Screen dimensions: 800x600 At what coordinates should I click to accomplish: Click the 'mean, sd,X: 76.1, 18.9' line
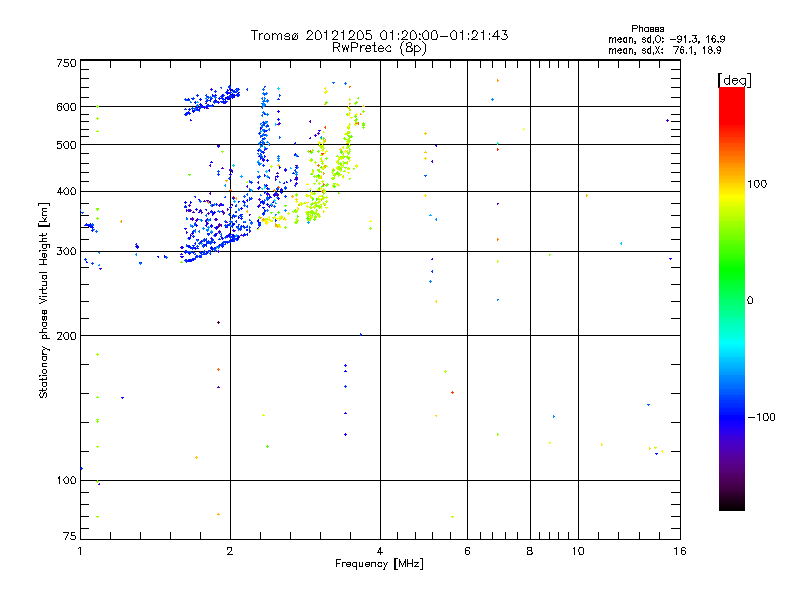(x=664, y=51)
